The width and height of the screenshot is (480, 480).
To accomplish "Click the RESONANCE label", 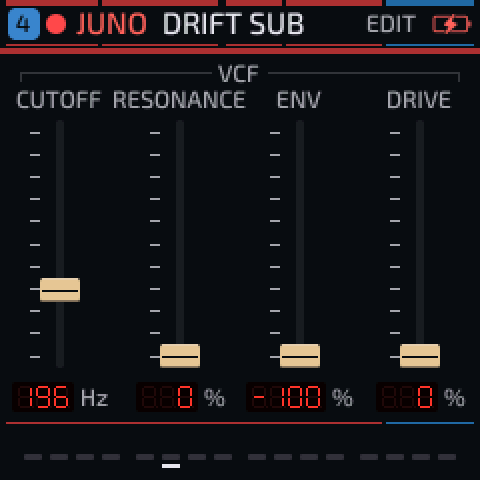I will point(179,100).
